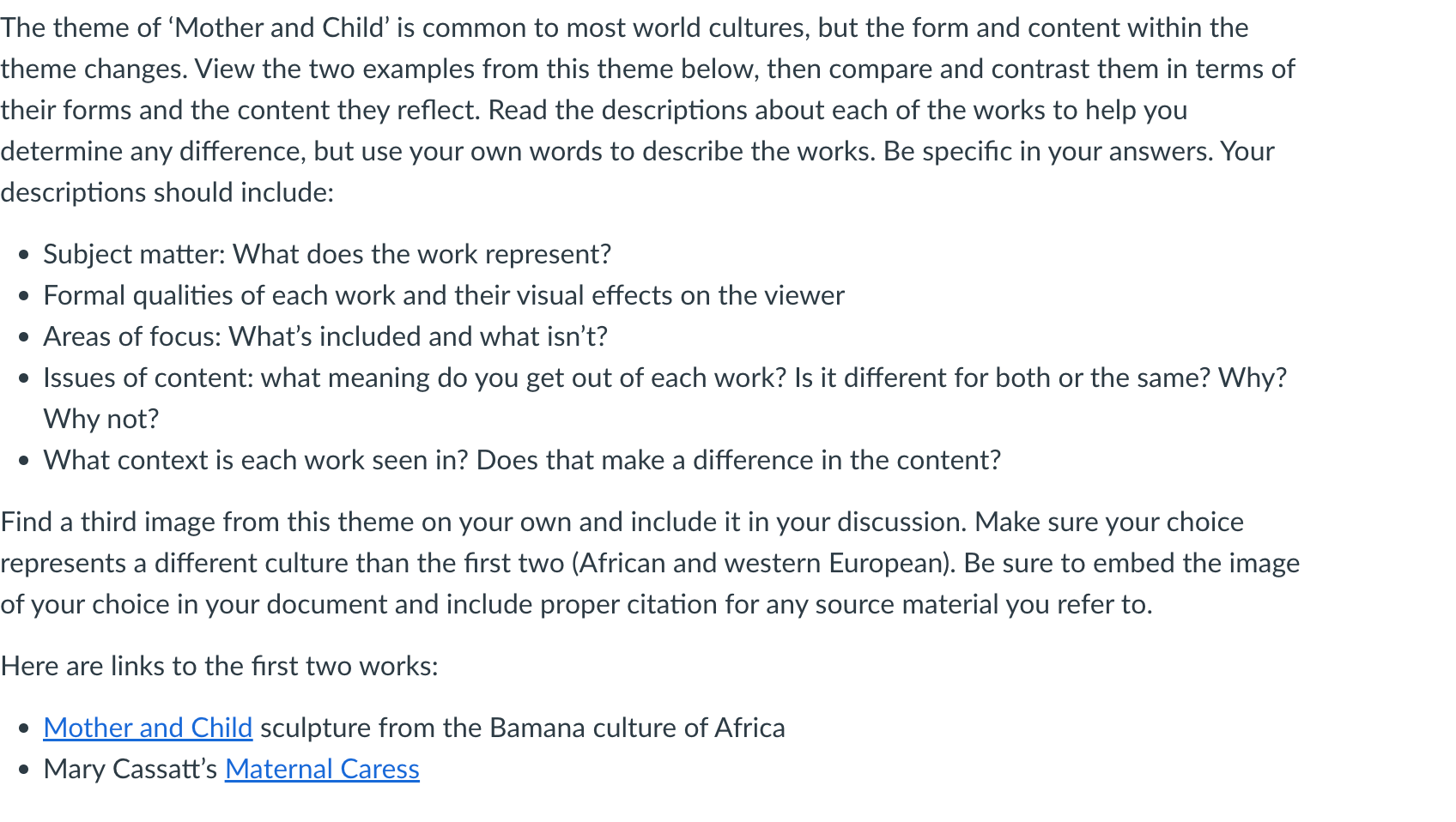The width and height of the screenshot is (1456, 822).
Task: Click the opening line mentioning 'Mother and Child' theme
Action: [625, 27]
